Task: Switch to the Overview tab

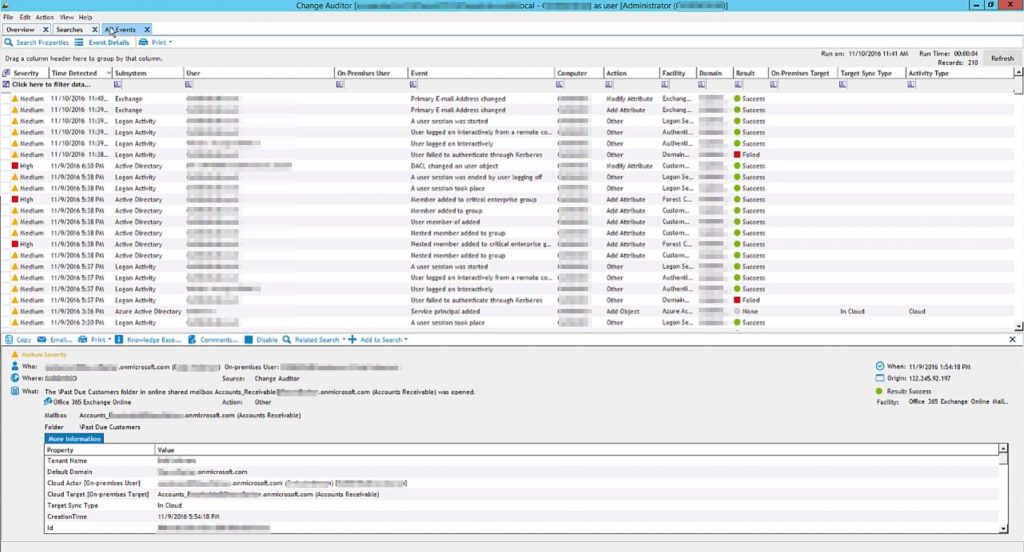Action: (x=20, y=30)
